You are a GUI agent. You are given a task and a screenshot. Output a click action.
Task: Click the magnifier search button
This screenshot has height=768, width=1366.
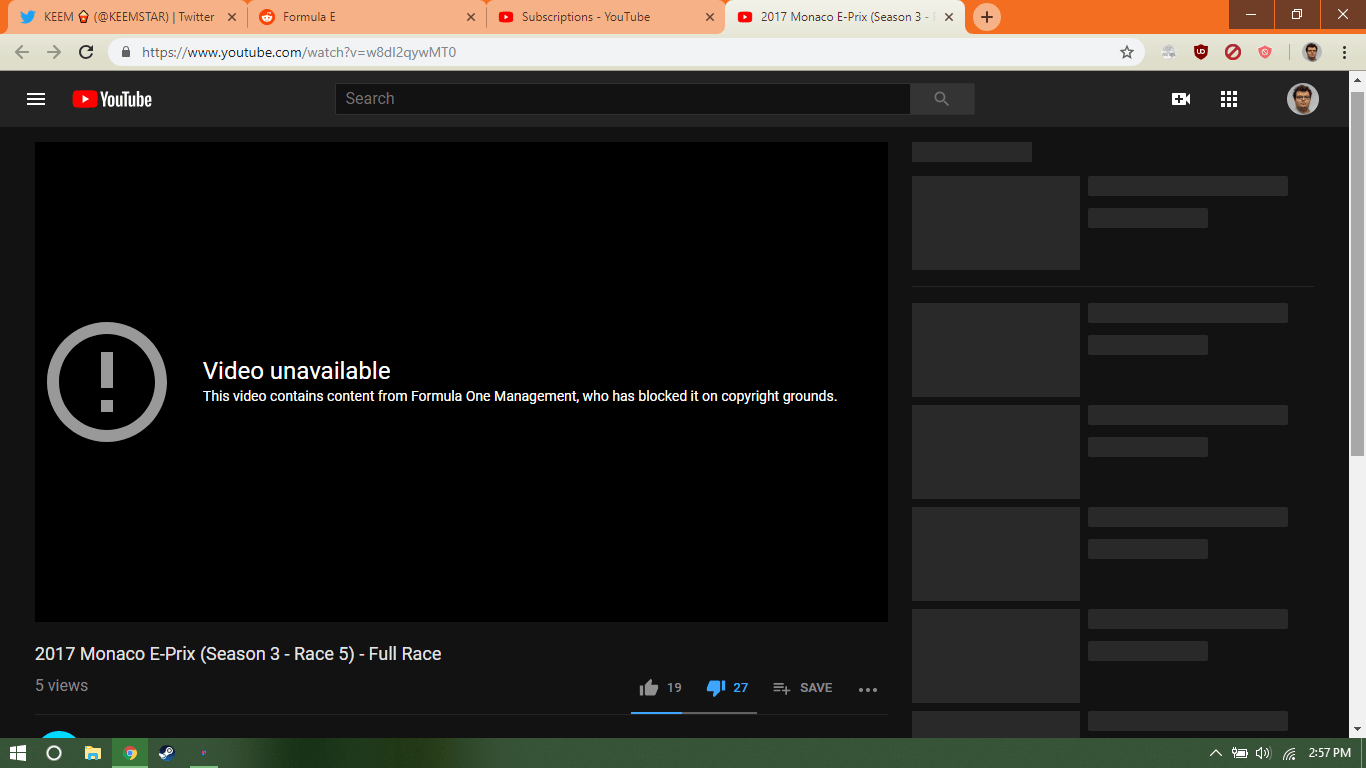point(941,99)
